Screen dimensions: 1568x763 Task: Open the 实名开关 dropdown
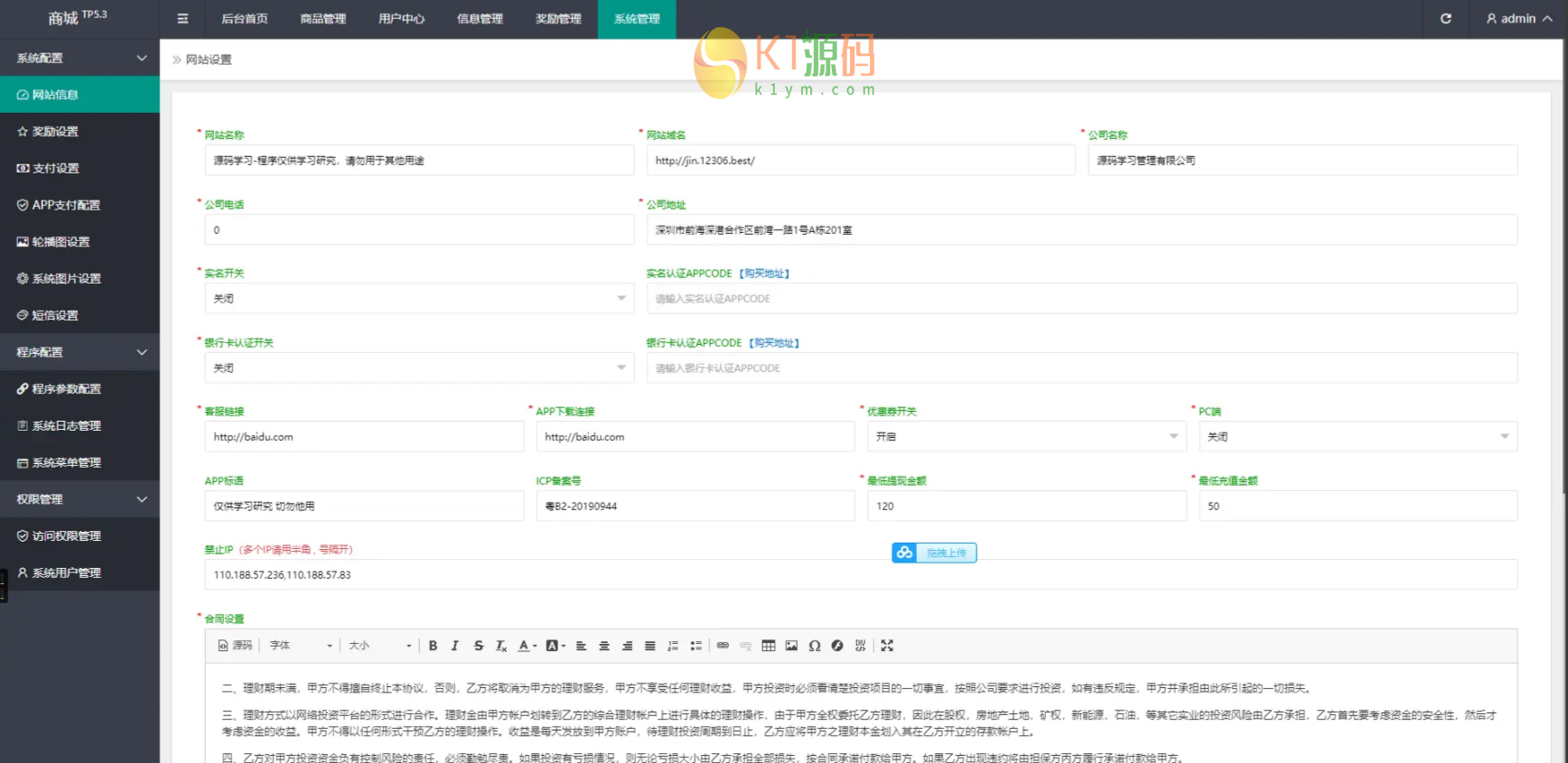pyautogui.click(x=419, y=299)
